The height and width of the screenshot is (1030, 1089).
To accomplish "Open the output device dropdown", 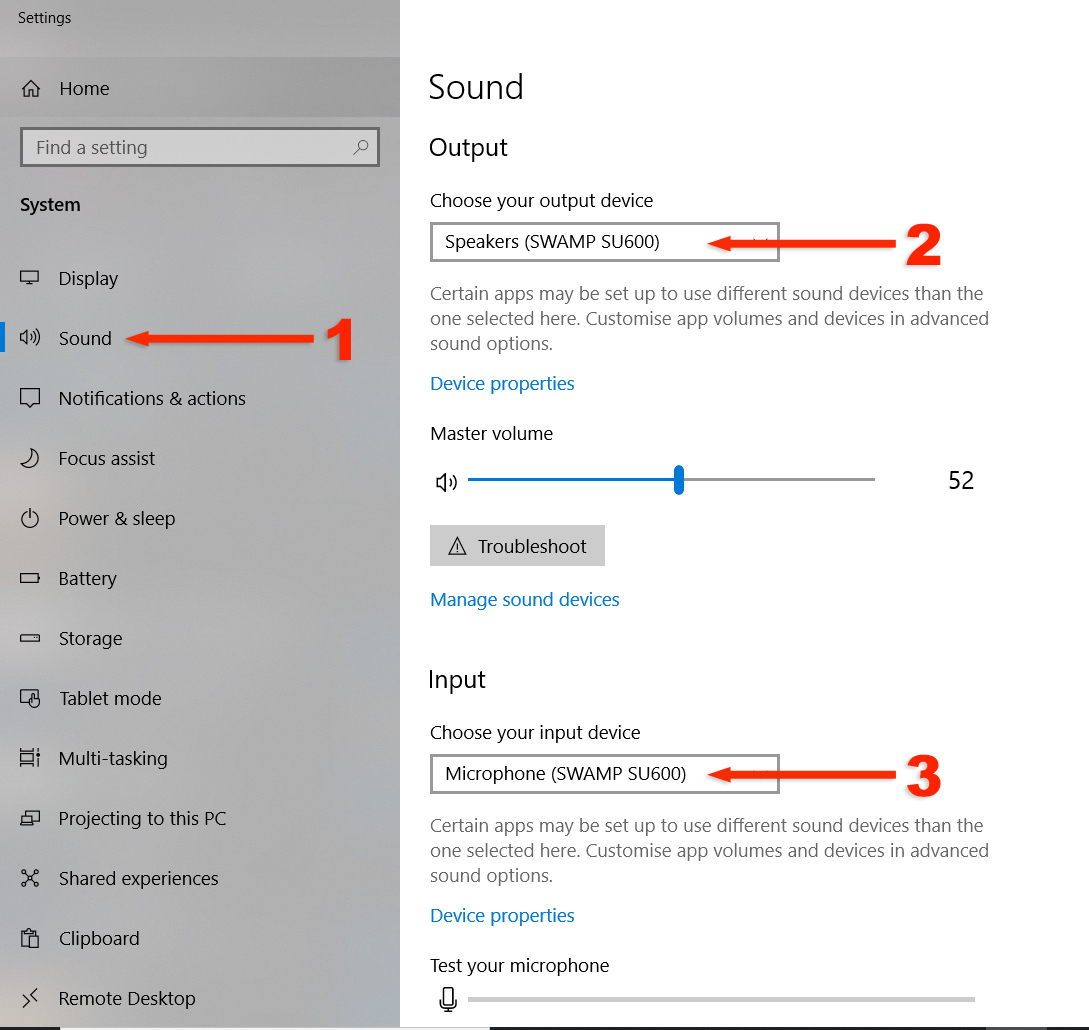I will 604,242.
